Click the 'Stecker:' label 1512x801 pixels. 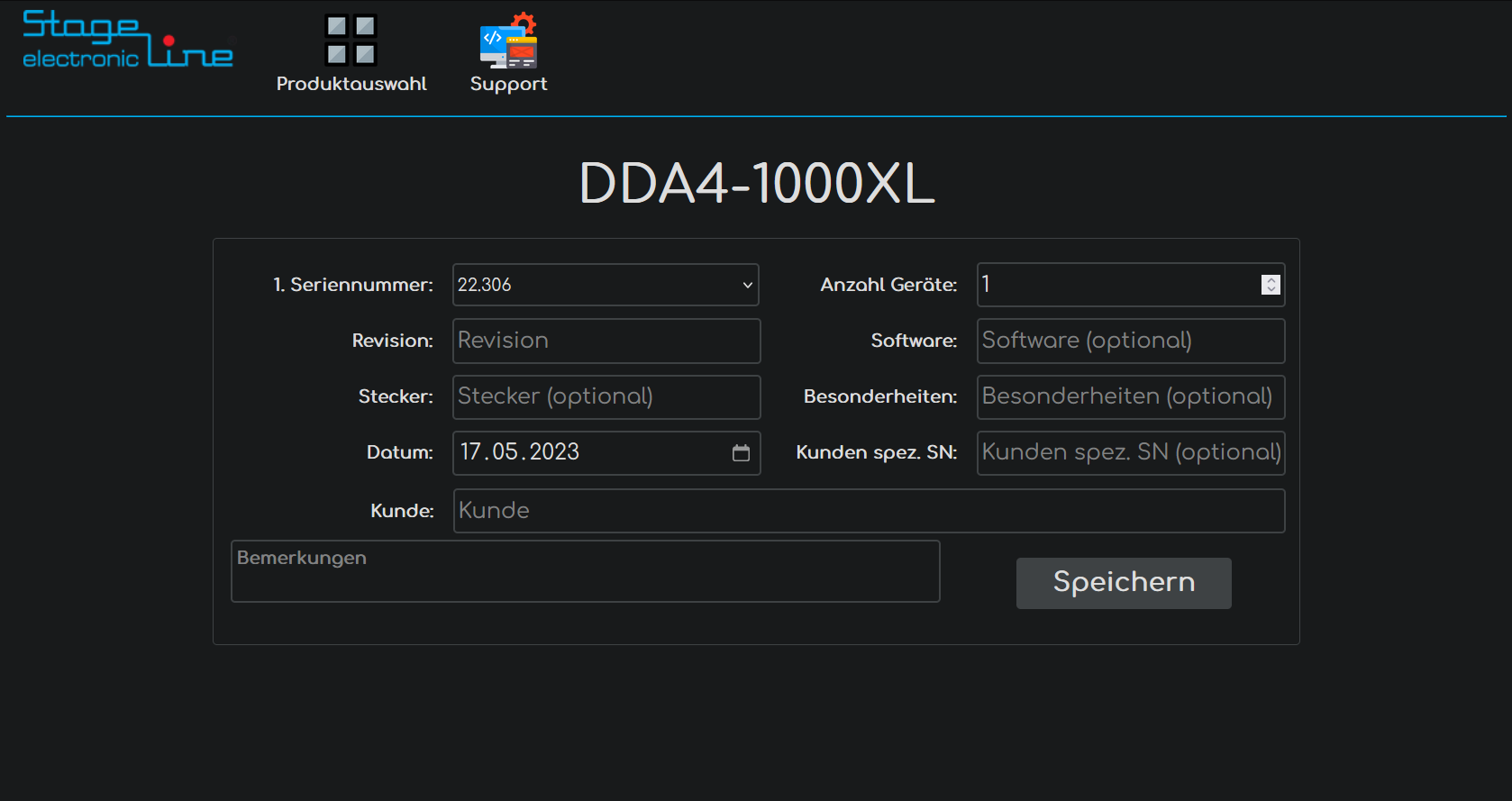(396, 396)
